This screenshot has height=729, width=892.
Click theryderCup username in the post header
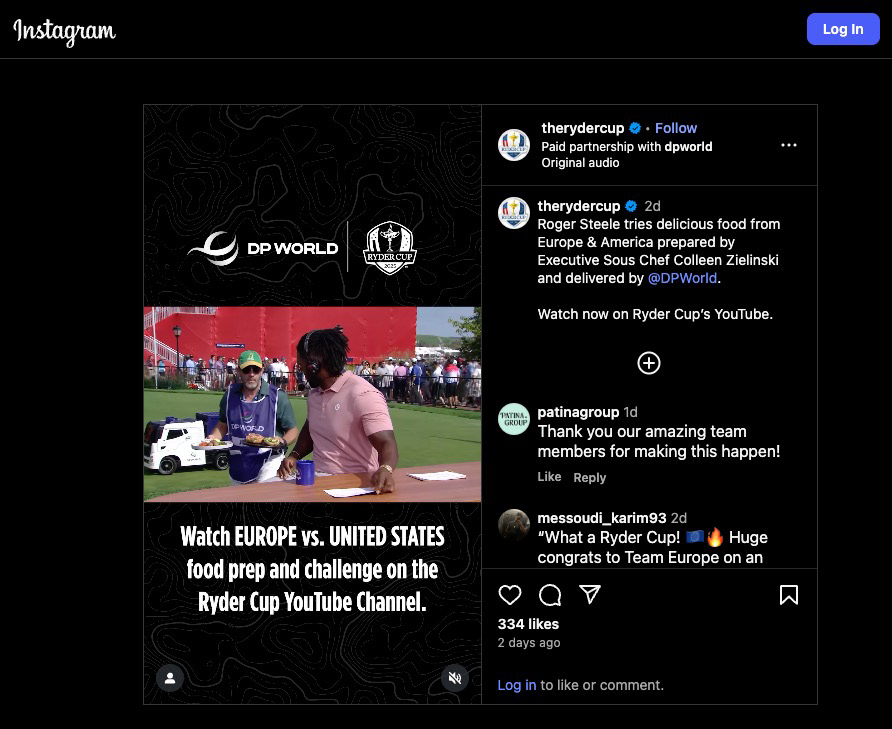tap(583, 128)
